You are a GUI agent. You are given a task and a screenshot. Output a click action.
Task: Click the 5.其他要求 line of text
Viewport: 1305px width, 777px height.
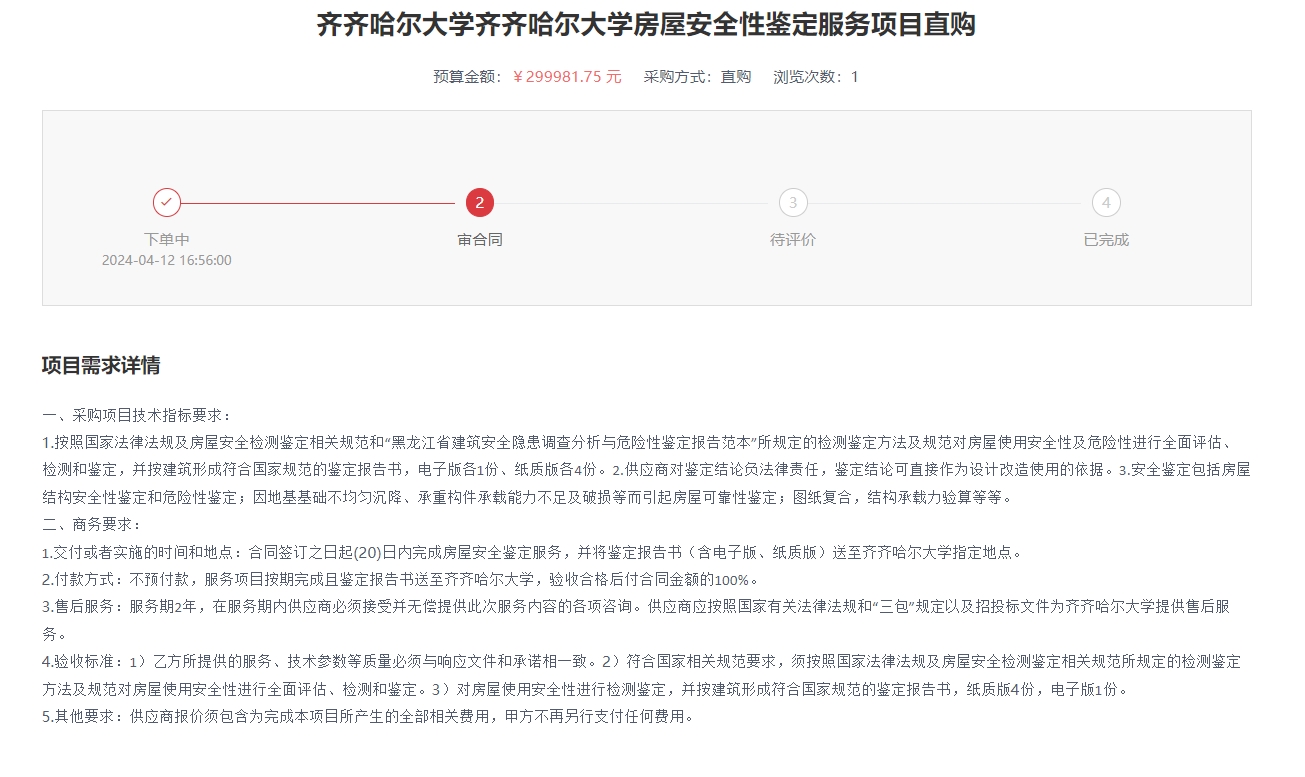tap(367, 716)
